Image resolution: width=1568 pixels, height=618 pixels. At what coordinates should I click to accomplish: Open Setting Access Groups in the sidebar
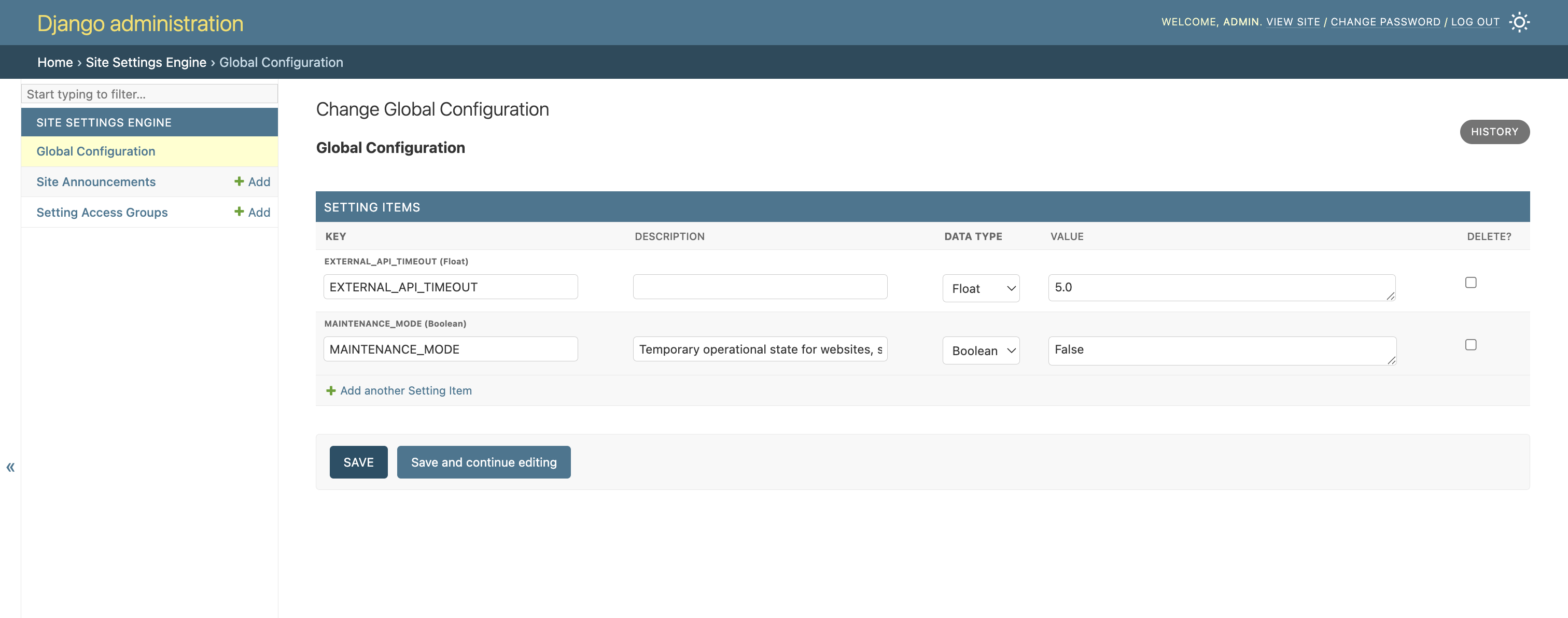(102, 212)
